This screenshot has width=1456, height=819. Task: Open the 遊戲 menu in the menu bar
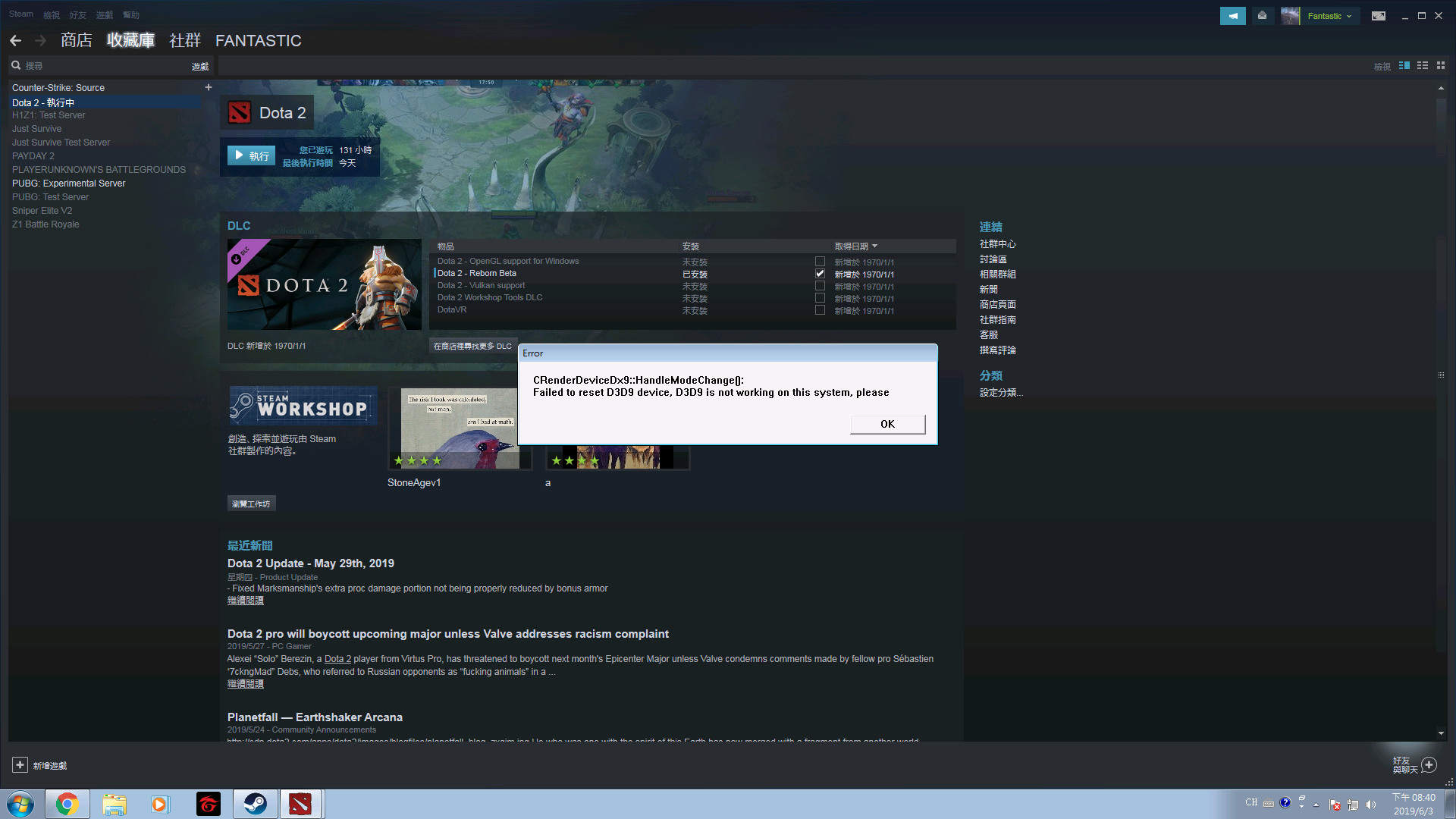click(105, 15)
